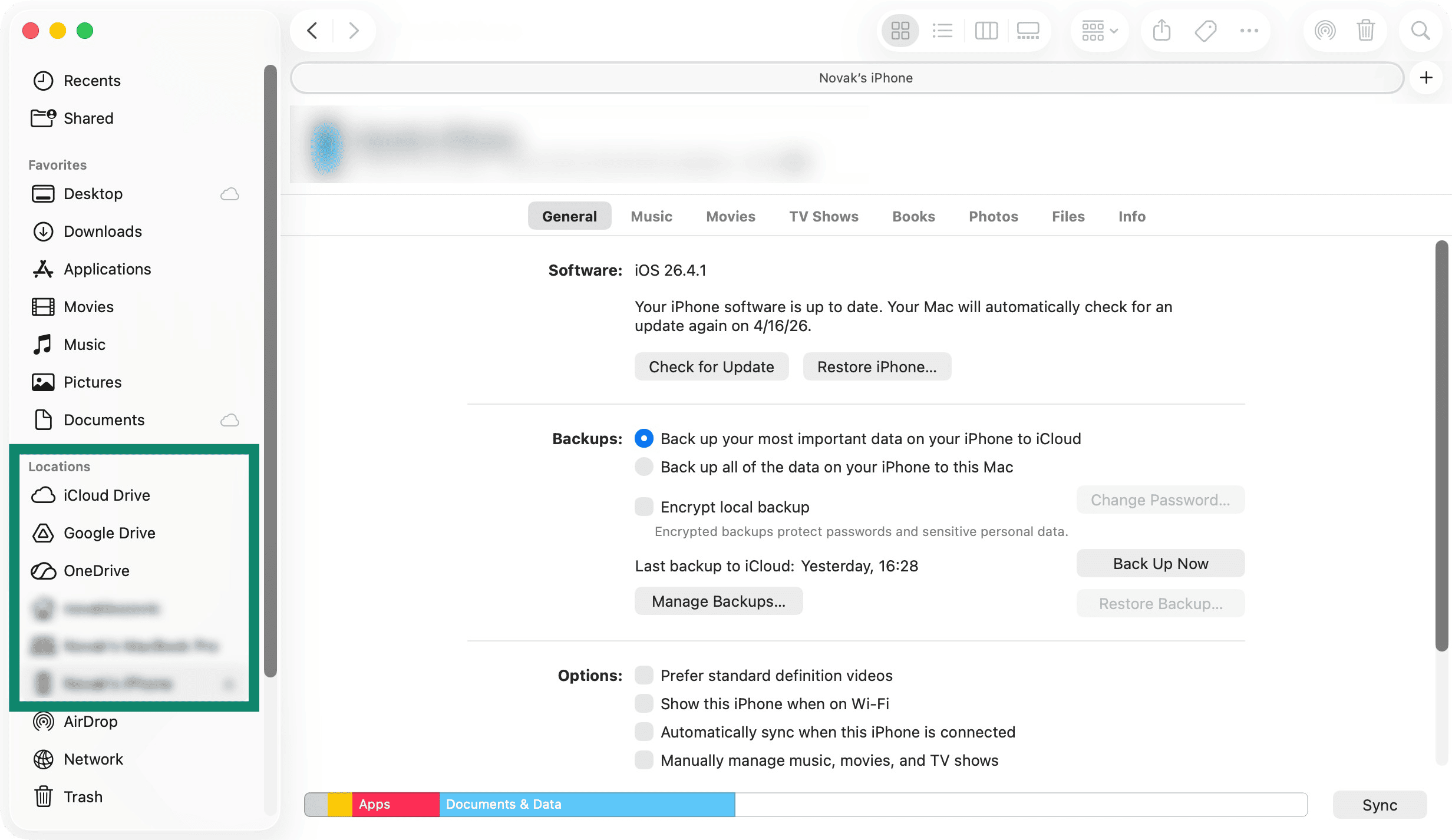Add a new tab with plus button
This screenshot has height=840, width=1452.
point(1426,78)
